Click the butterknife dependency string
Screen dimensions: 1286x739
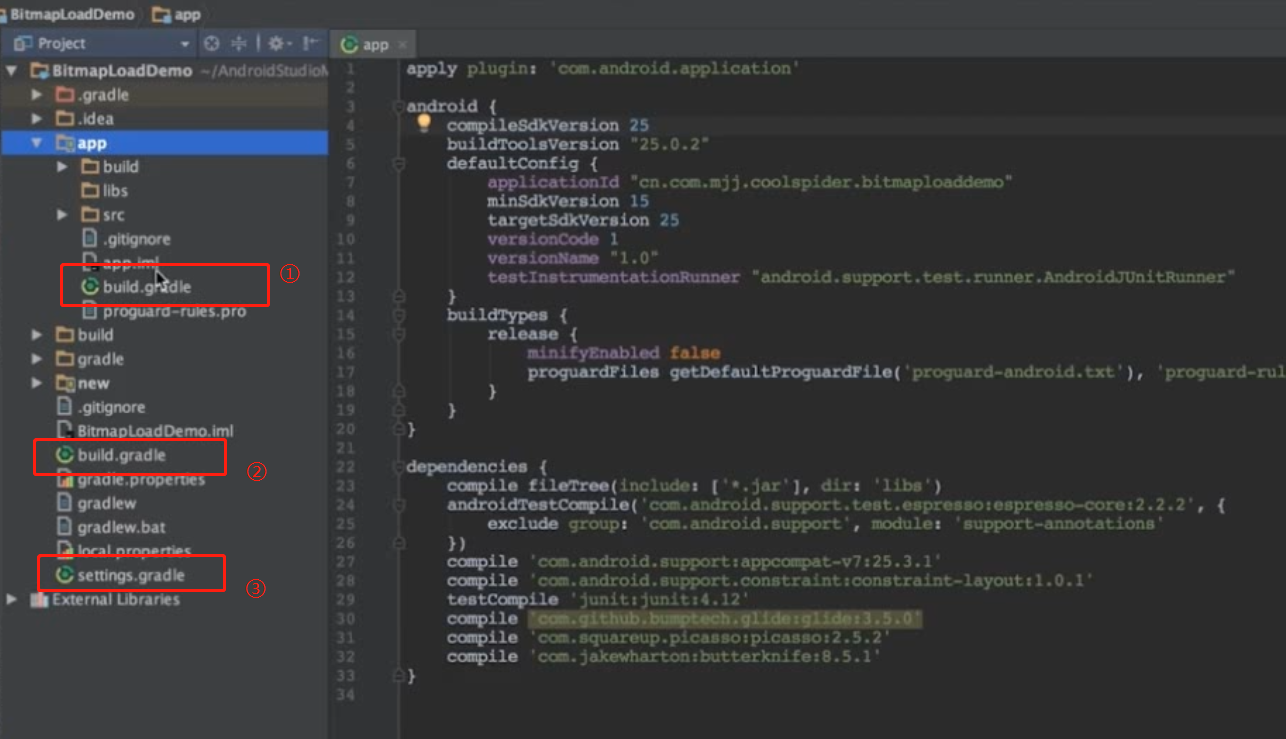(704, 657)
